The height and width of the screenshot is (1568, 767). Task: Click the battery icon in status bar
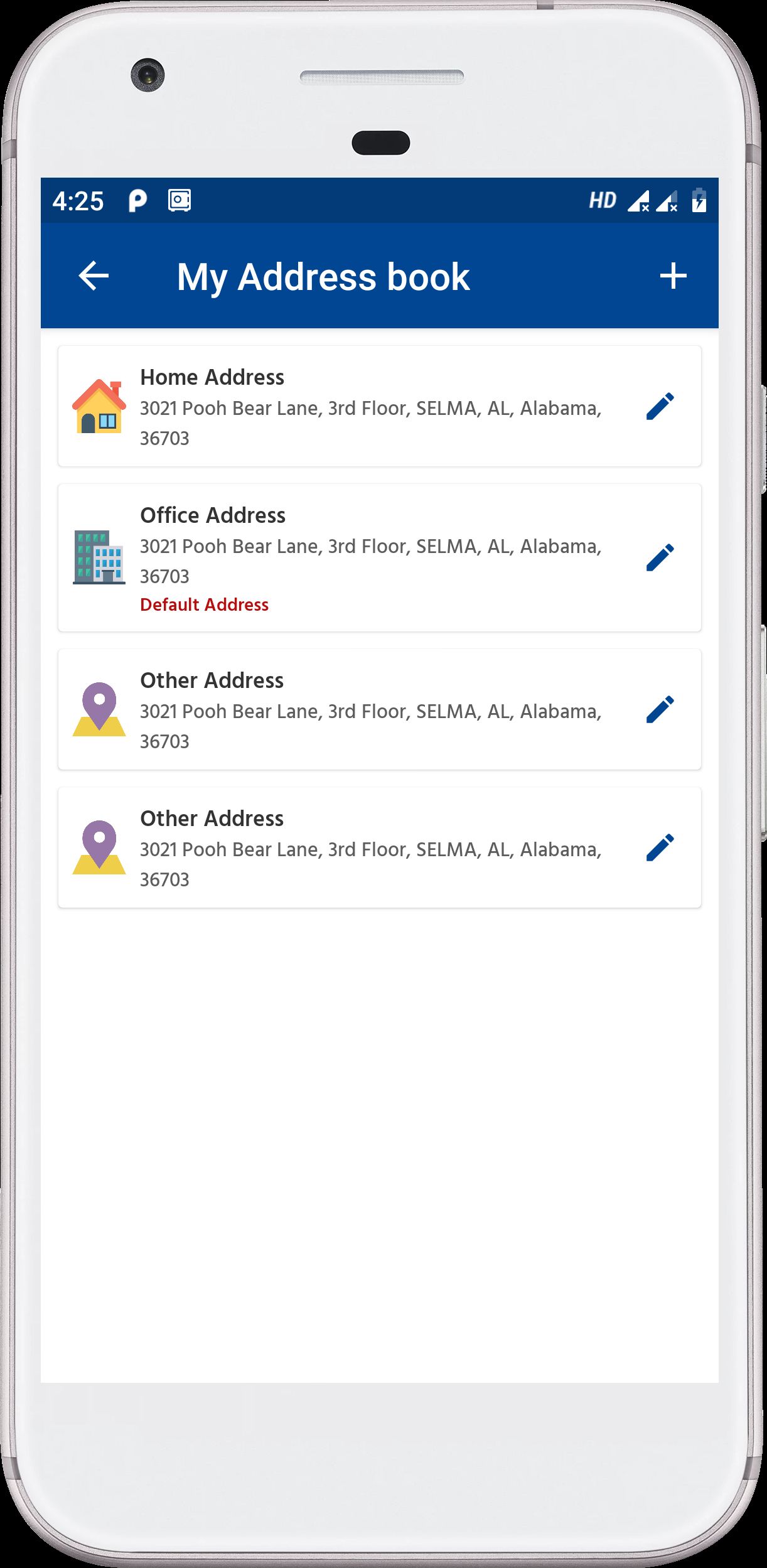(x=699, y=201)
